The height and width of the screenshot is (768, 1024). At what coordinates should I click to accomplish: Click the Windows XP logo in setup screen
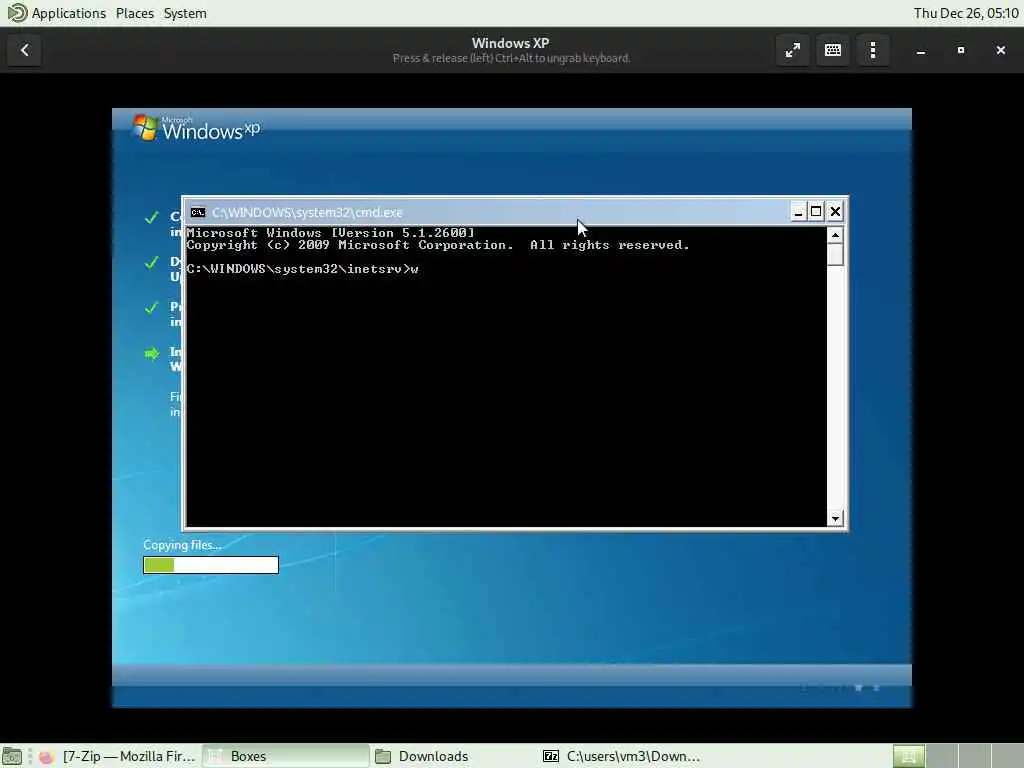[x=196, y=128]
